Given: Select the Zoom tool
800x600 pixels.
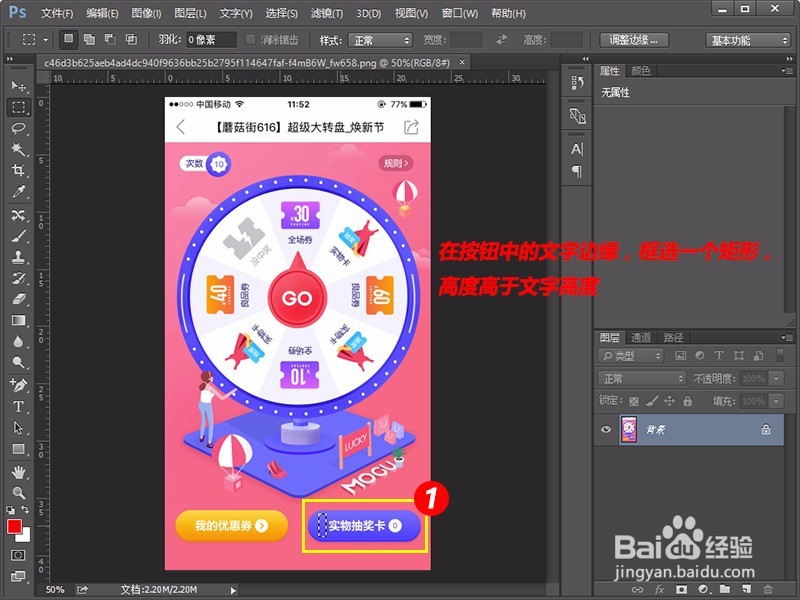Looking at the screenshot, I should (18, 493).
